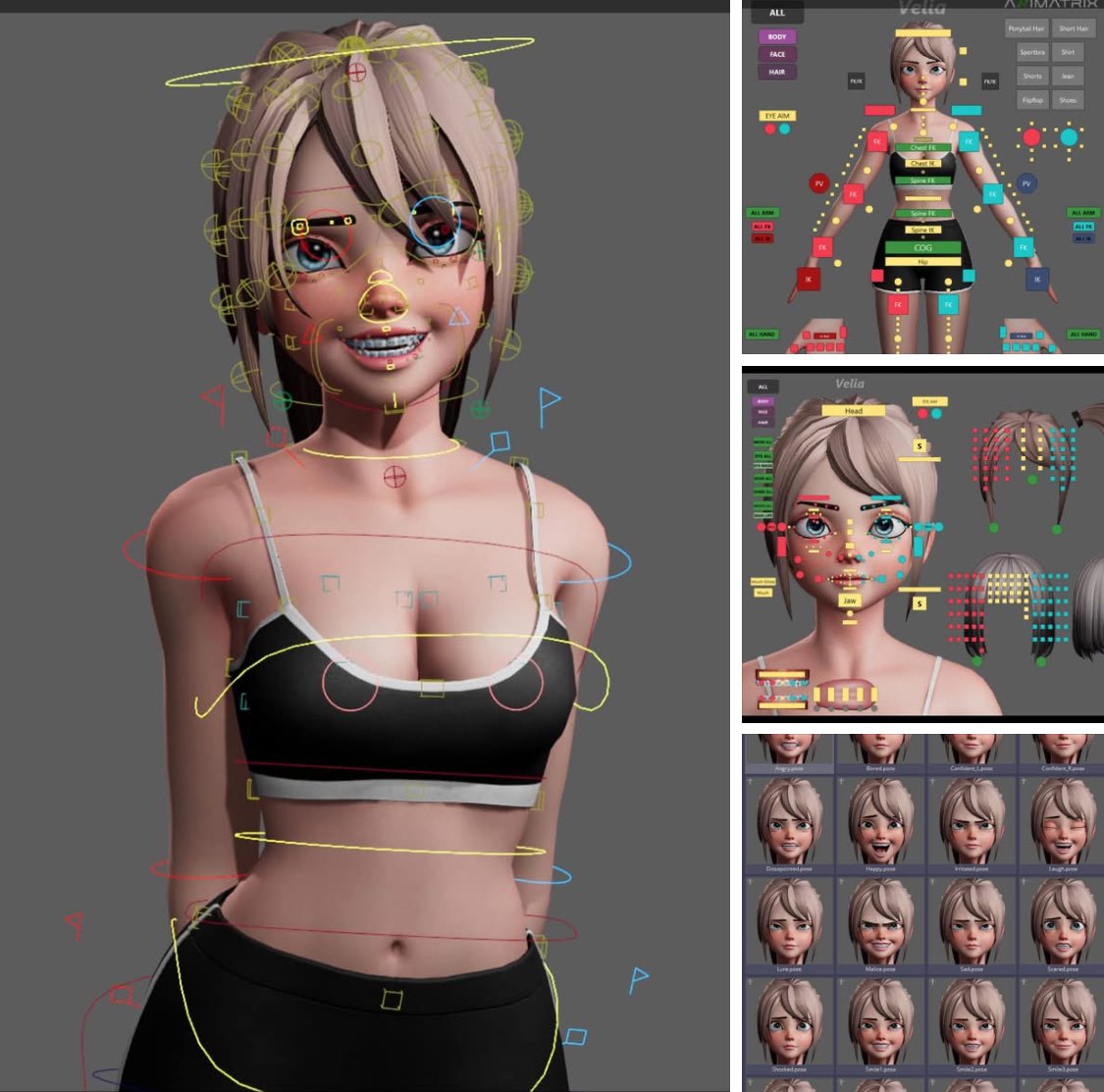This screenshot has width=1104, height=1092.
Task: Toggle Ponytail Hair option
Action: 1025,28
